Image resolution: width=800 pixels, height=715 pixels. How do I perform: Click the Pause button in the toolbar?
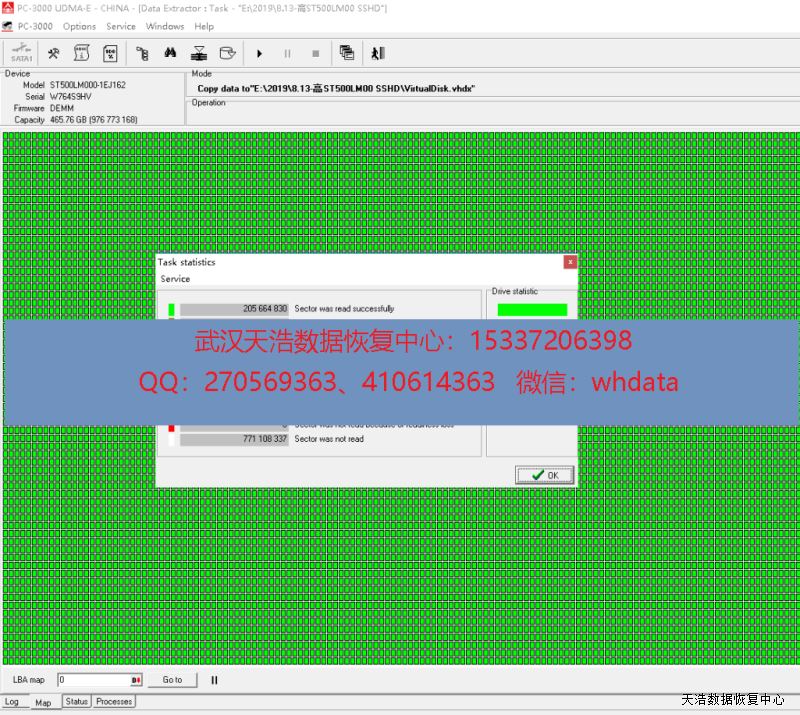(288, 53)
